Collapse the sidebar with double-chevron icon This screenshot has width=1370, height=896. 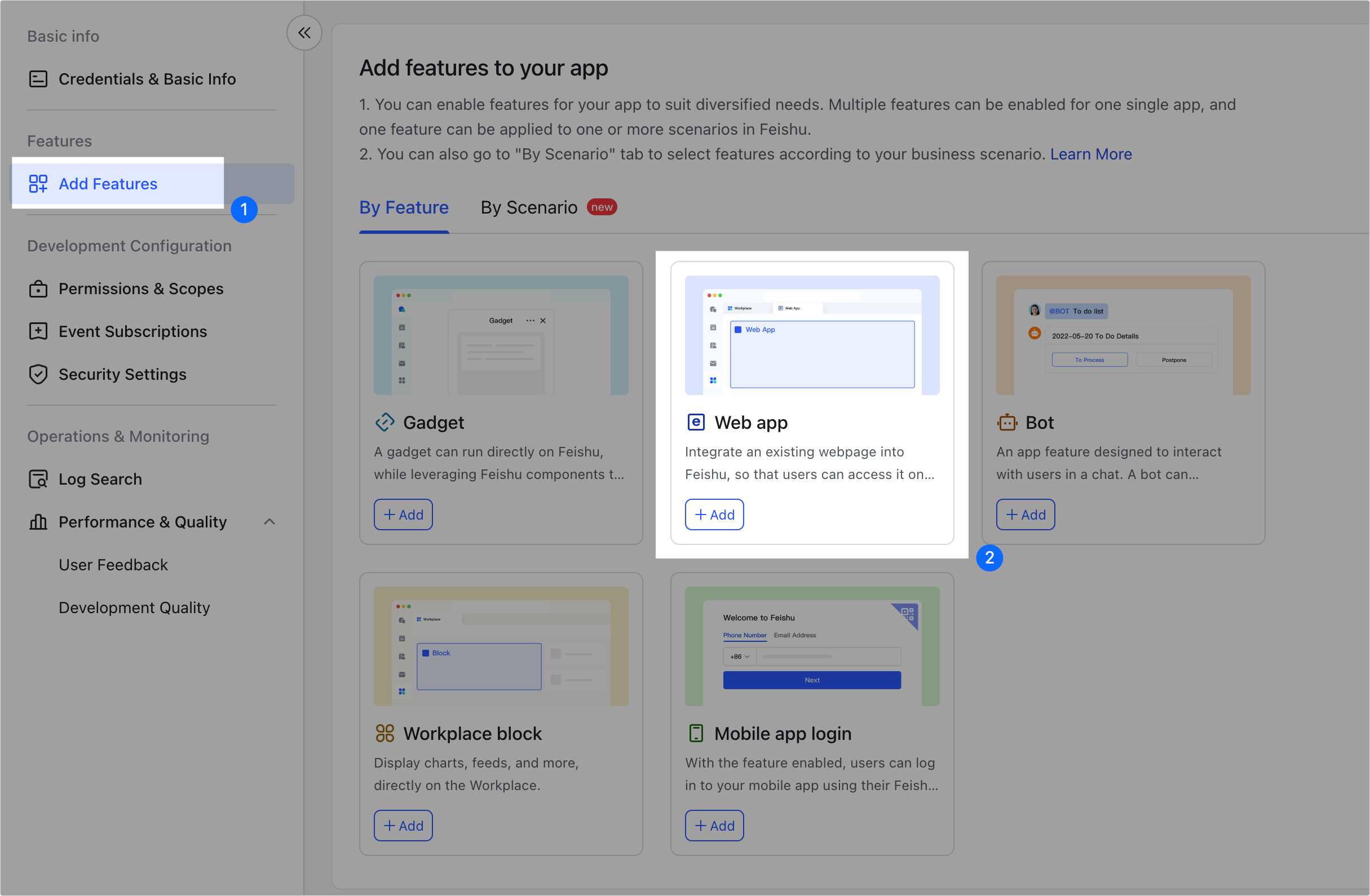(304, 33)
